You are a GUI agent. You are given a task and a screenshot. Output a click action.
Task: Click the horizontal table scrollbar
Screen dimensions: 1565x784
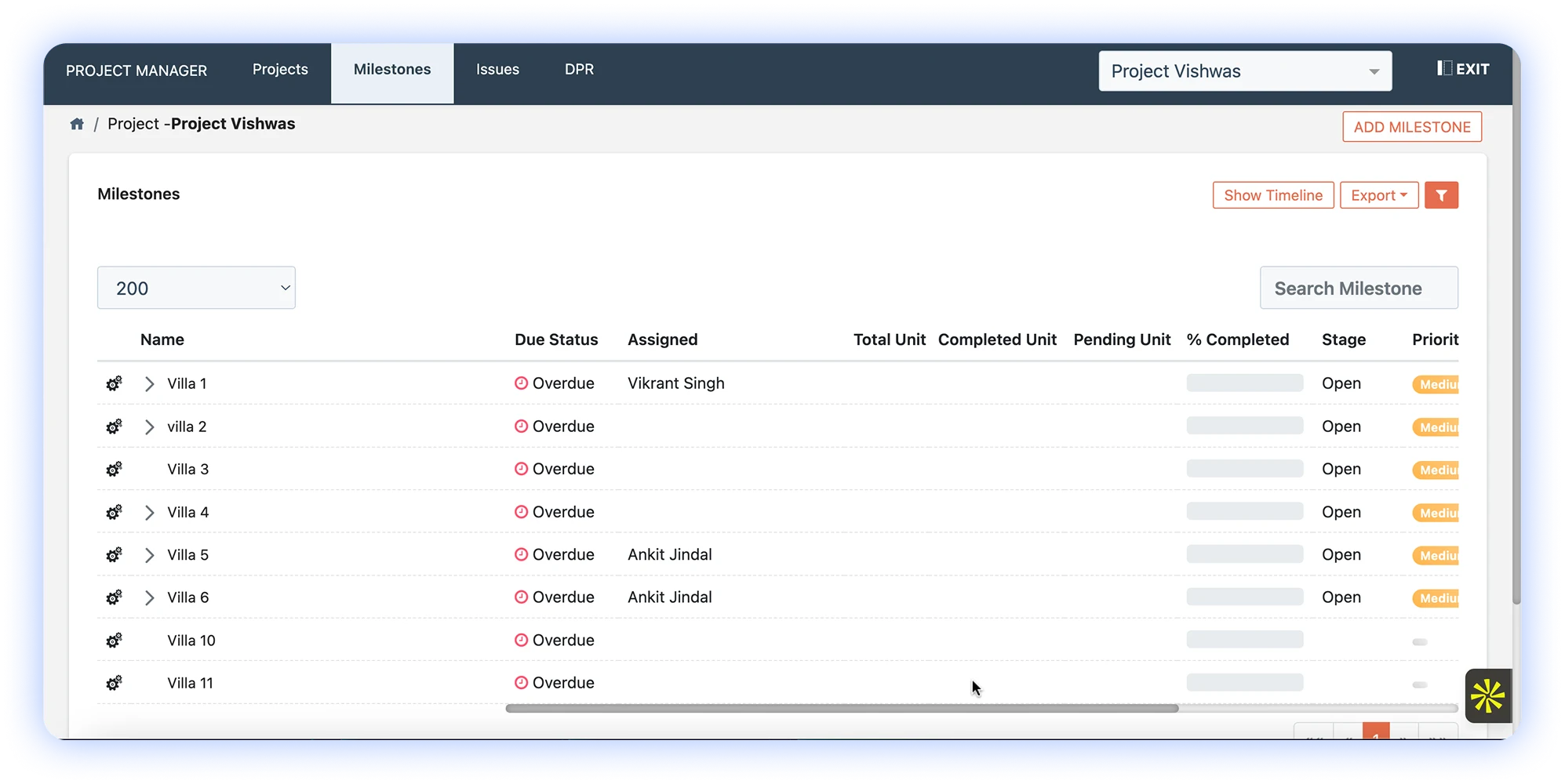click(x=842, y=708)
